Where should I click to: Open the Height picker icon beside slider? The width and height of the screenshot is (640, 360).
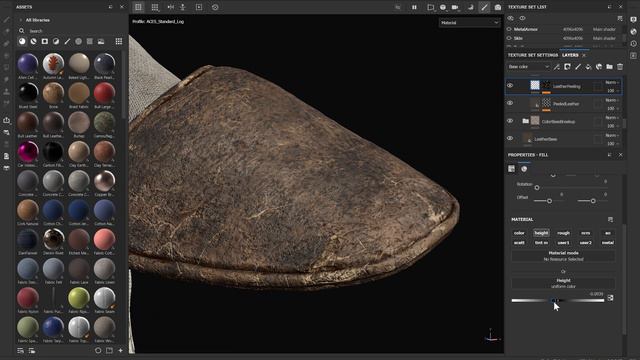[610, 298]
